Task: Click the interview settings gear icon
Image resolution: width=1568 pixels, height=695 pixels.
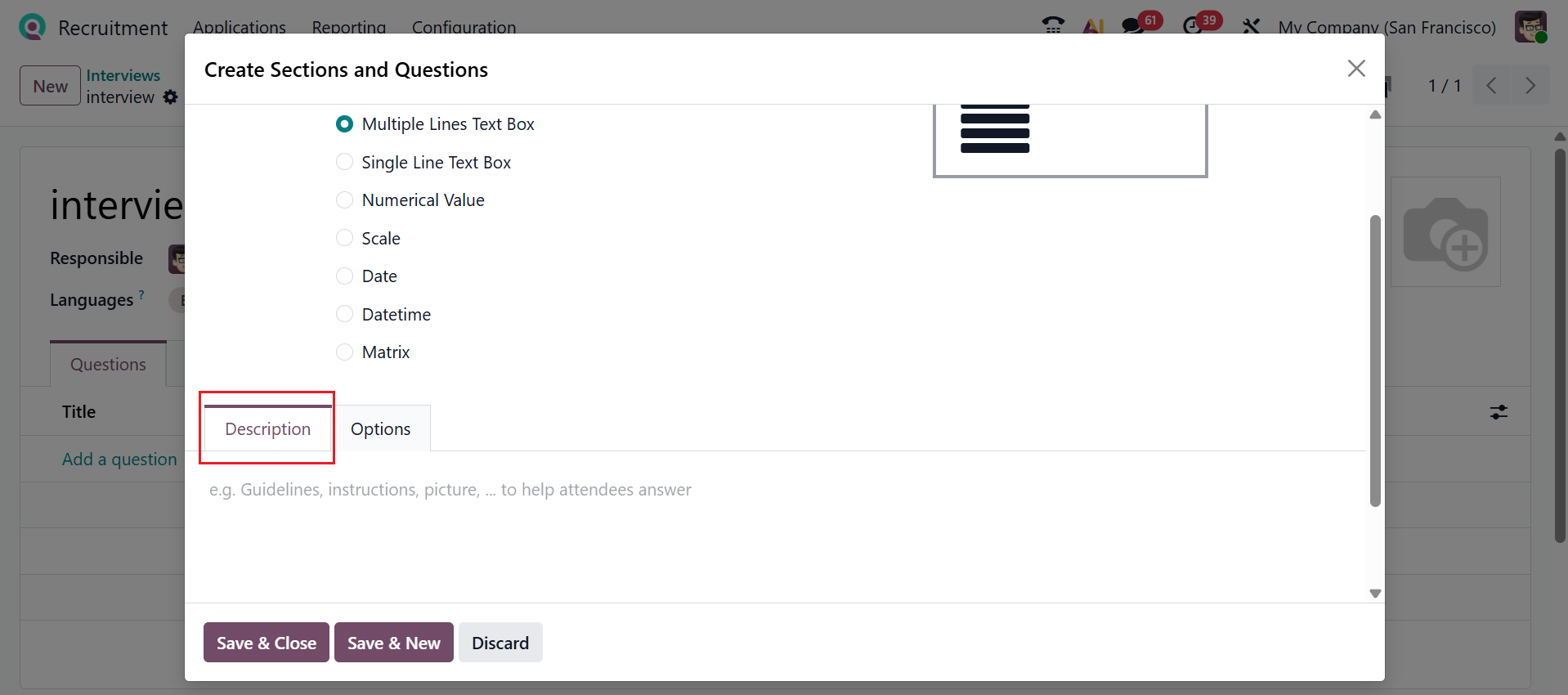Action: pos(170,97)
